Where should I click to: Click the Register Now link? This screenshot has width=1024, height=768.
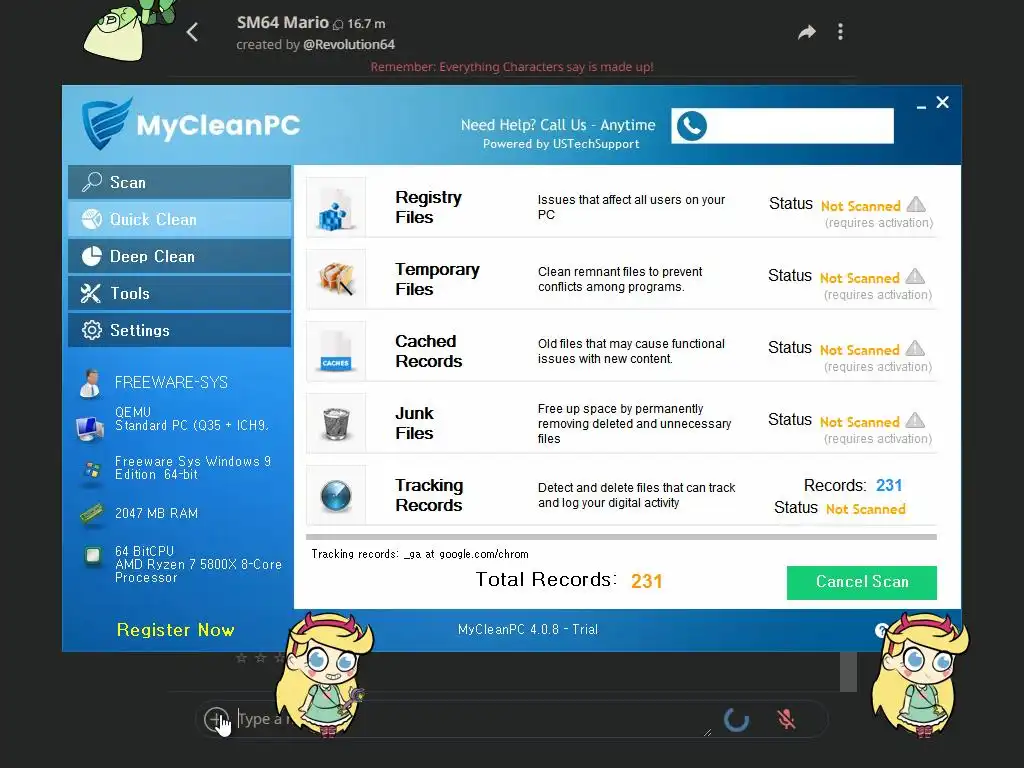175,630
